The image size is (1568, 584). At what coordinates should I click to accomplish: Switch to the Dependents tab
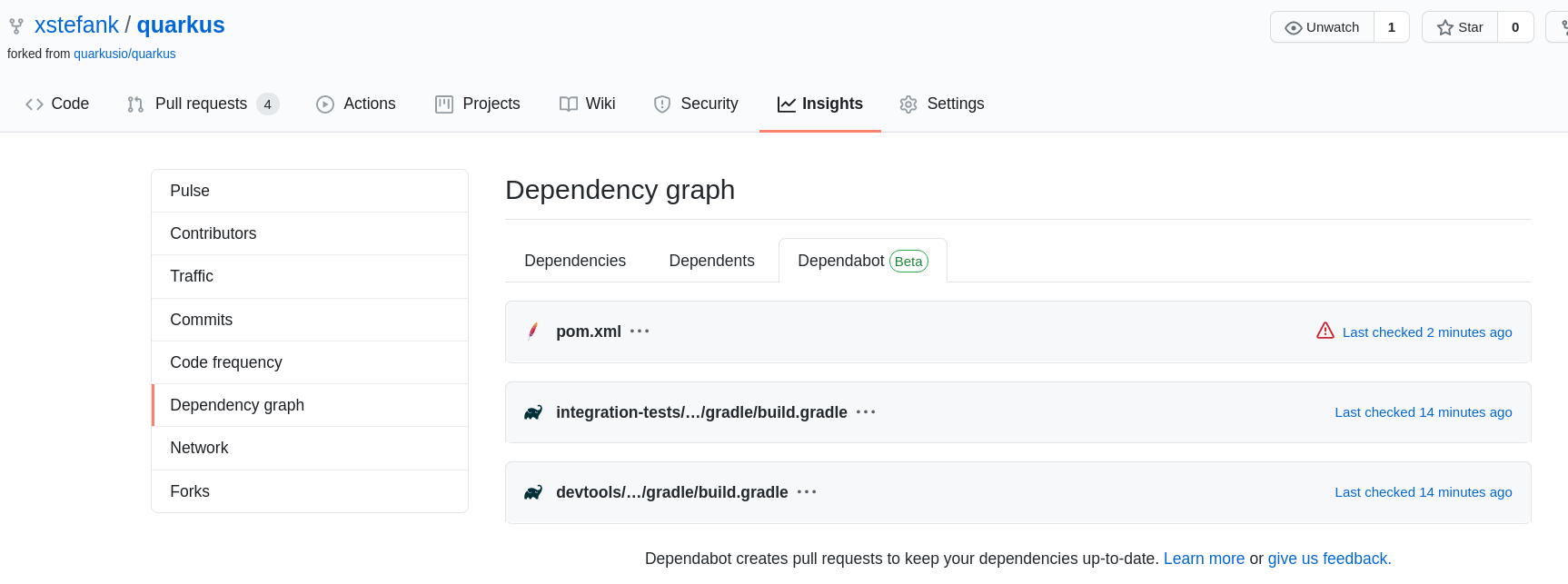711,261
